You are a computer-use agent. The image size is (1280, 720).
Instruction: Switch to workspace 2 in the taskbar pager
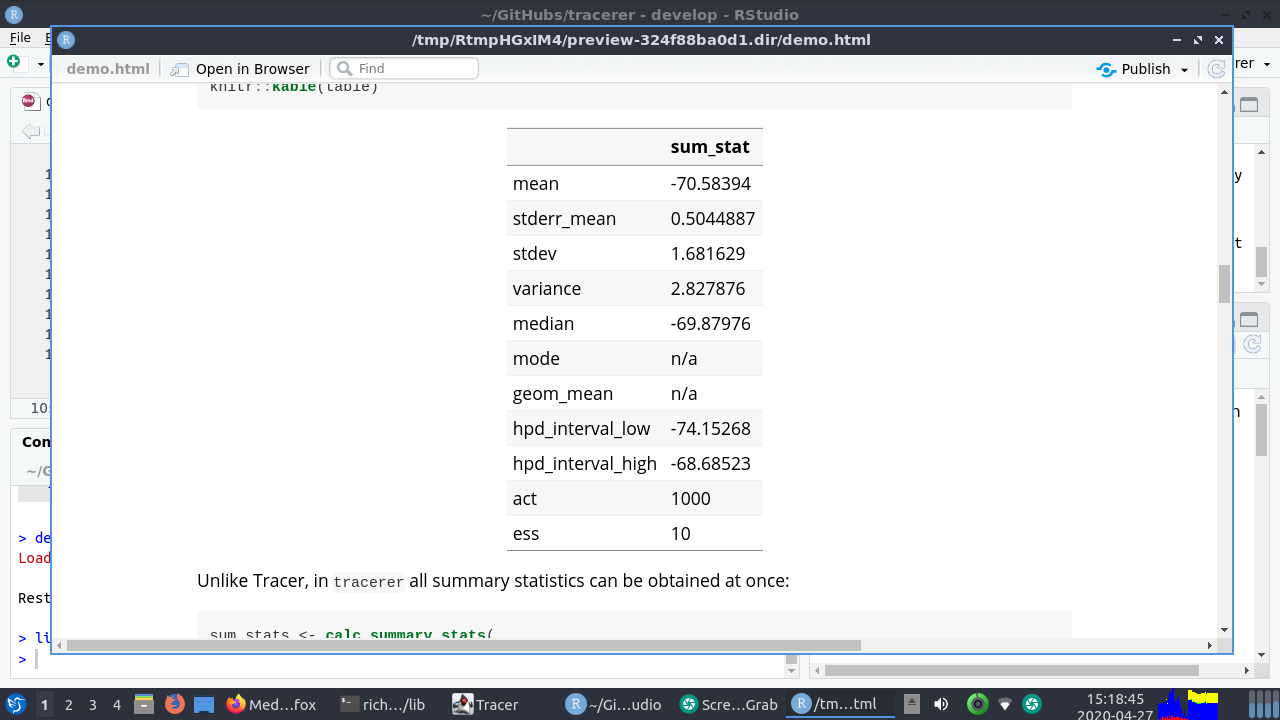[67, 704]
